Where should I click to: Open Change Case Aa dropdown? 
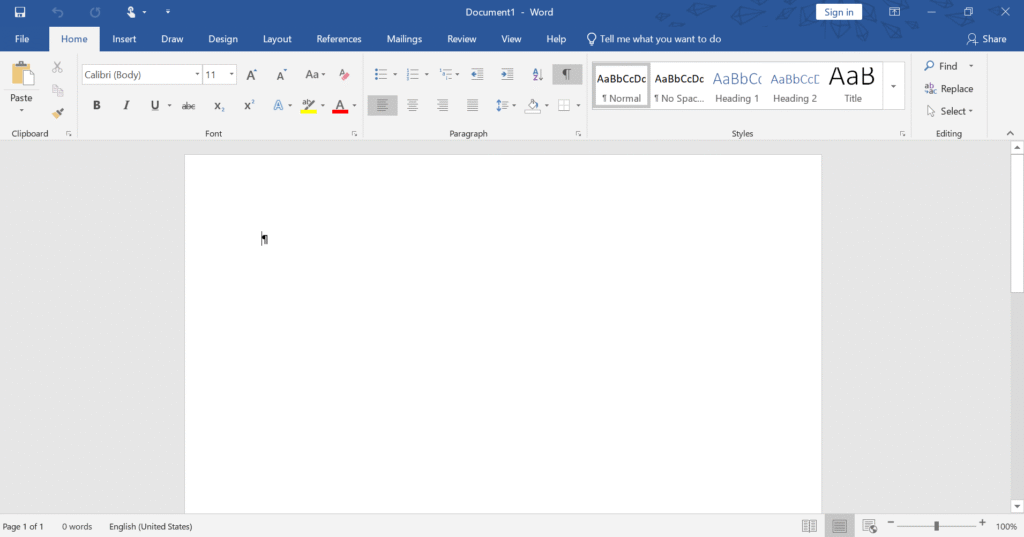point(315,74)
